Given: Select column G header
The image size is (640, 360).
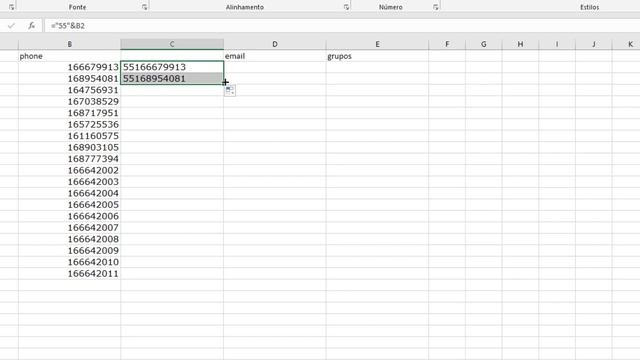Looking at the screenshot, I should pyautogui.click(x=484, y=44).
